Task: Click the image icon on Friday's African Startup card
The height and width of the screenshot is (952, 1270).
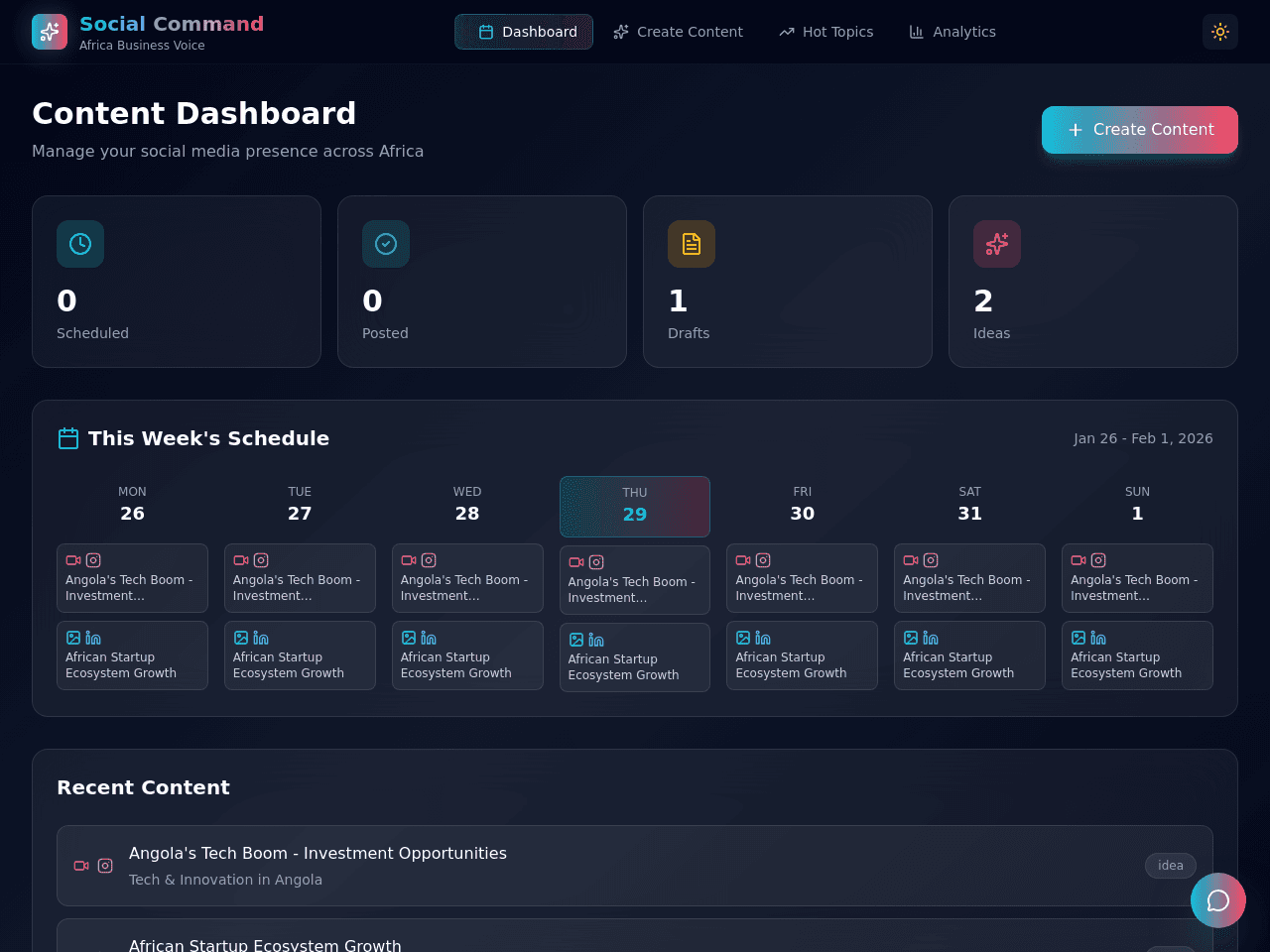Action: click(743, 638)
